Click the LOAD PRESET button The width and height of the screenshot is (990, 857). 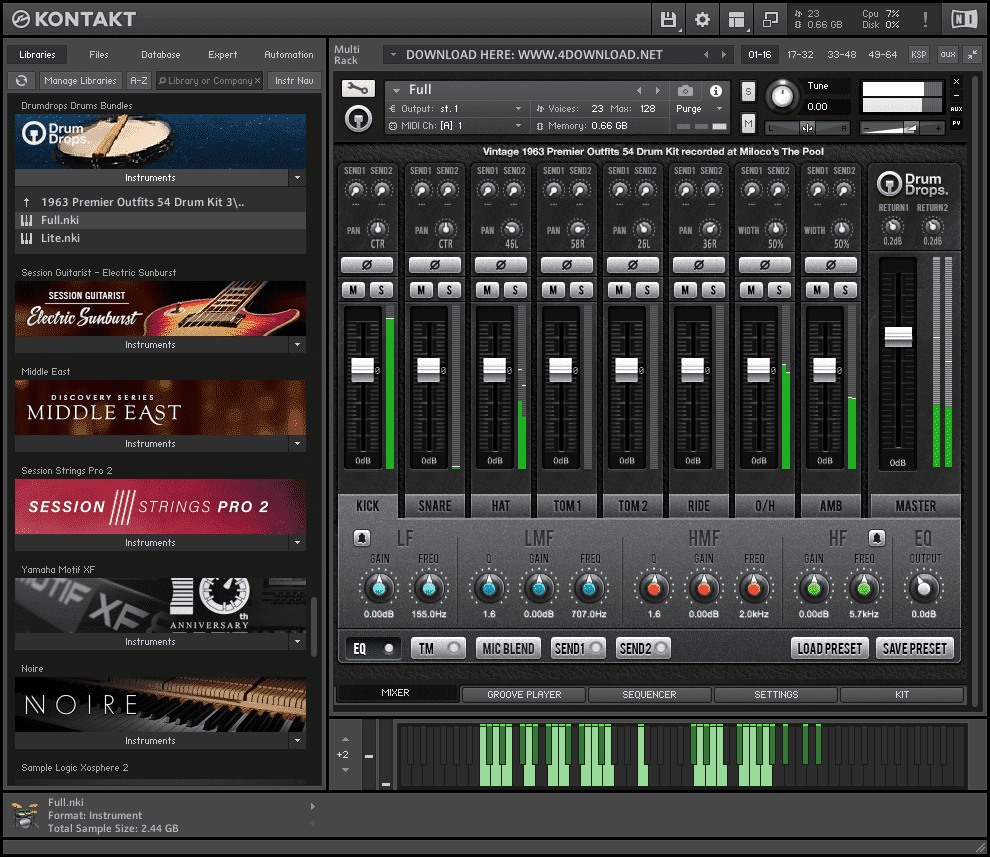click(830, 649)
